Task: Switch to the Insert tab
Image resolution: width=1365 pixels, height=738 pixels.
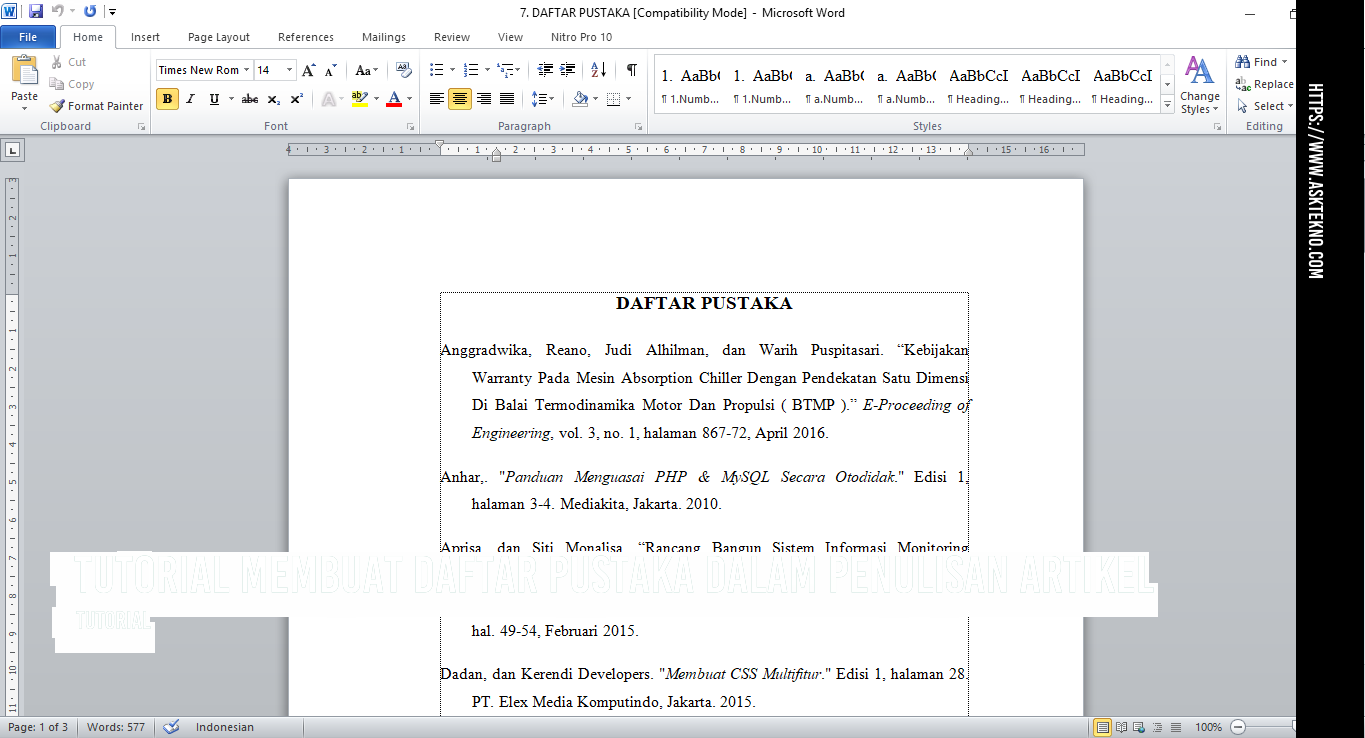Action: tap(145, 37)
